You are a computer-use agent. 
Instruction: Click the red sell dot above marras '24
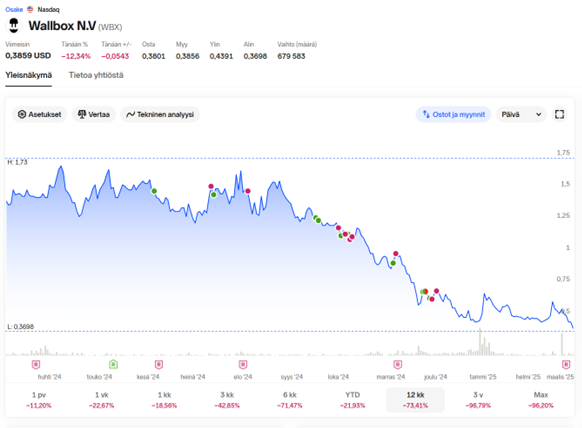(x=396, y=254)
